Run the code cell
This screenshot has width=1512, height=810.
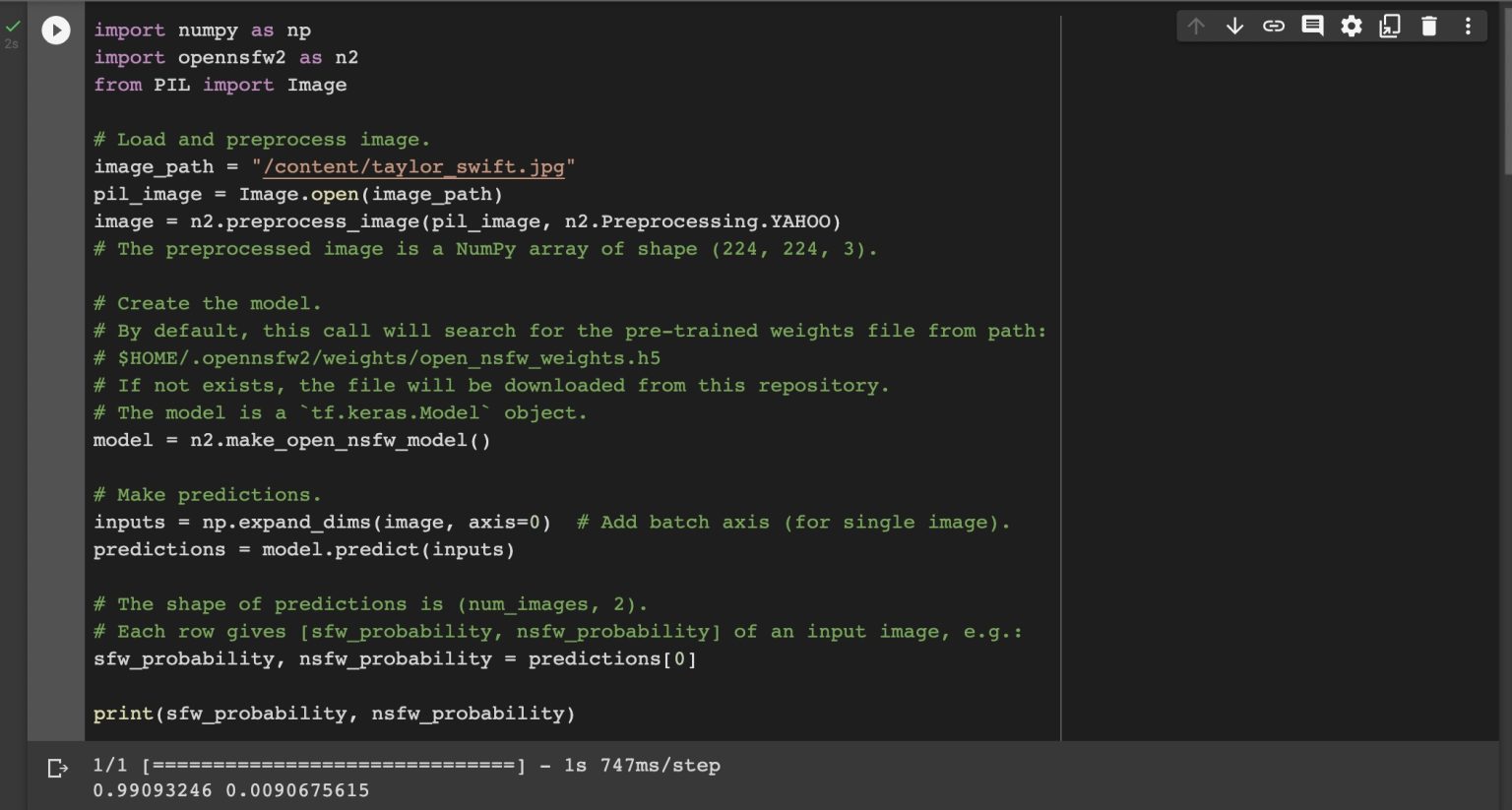[x=56, y=31]
